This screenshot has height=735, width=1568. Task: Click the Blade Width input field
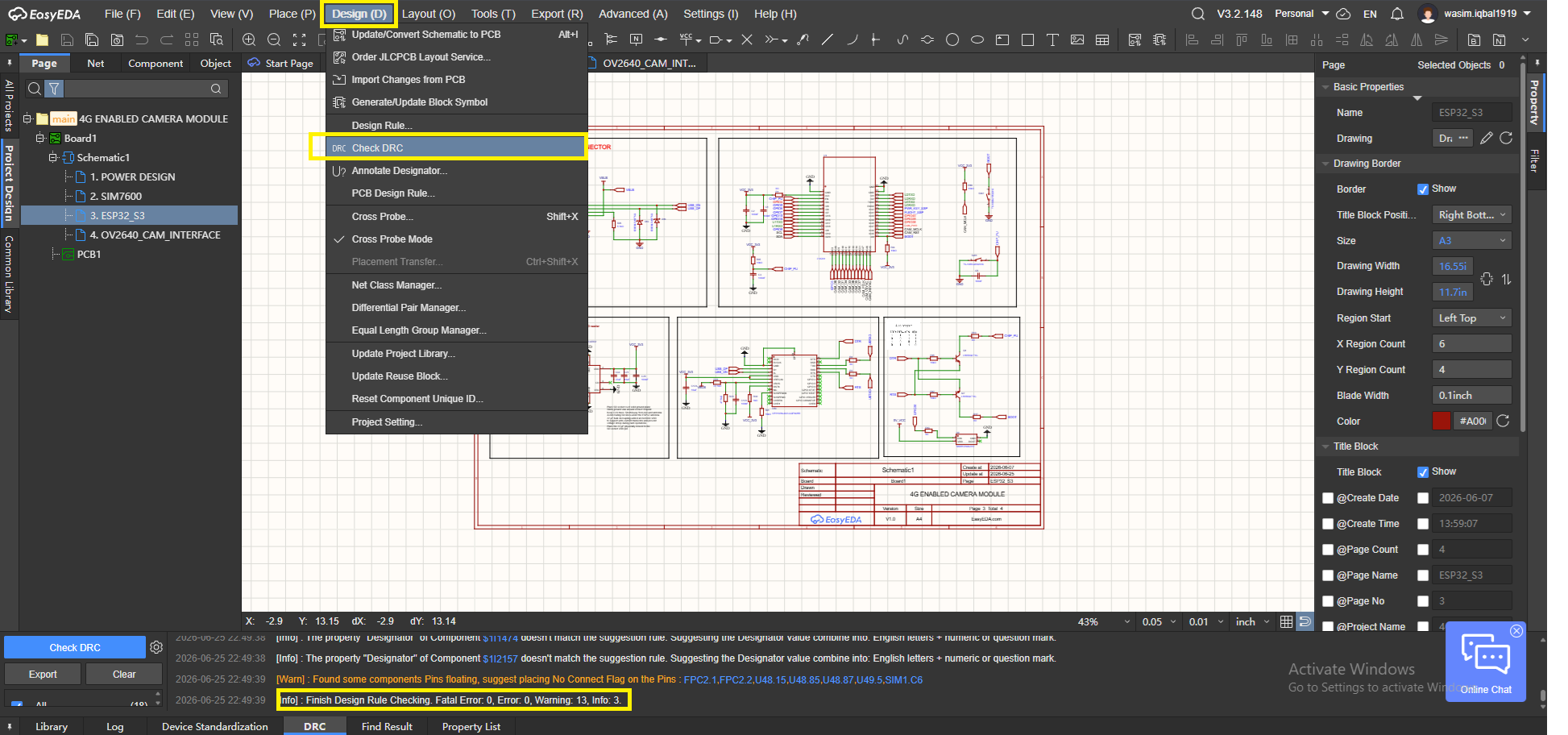tap(1471, 395)
